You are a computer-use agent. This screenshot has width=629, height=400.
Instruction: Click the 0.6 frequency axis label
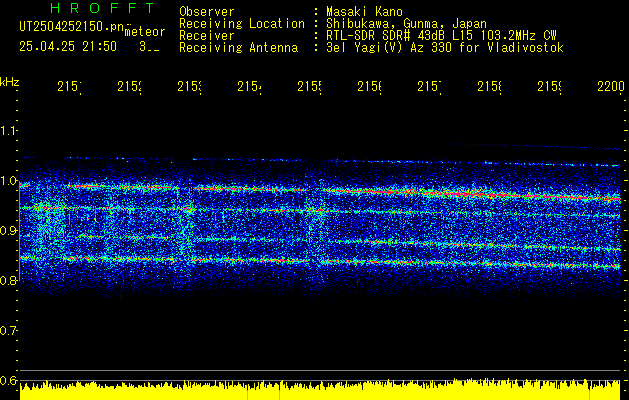pyautogui.click(x=9, y=380)
